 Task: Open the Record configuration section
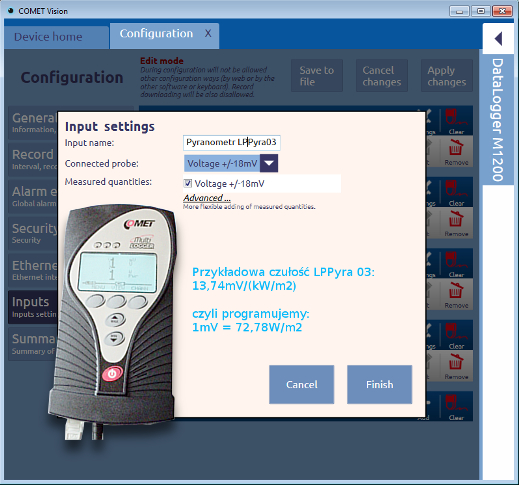click(x=33, y=160)
